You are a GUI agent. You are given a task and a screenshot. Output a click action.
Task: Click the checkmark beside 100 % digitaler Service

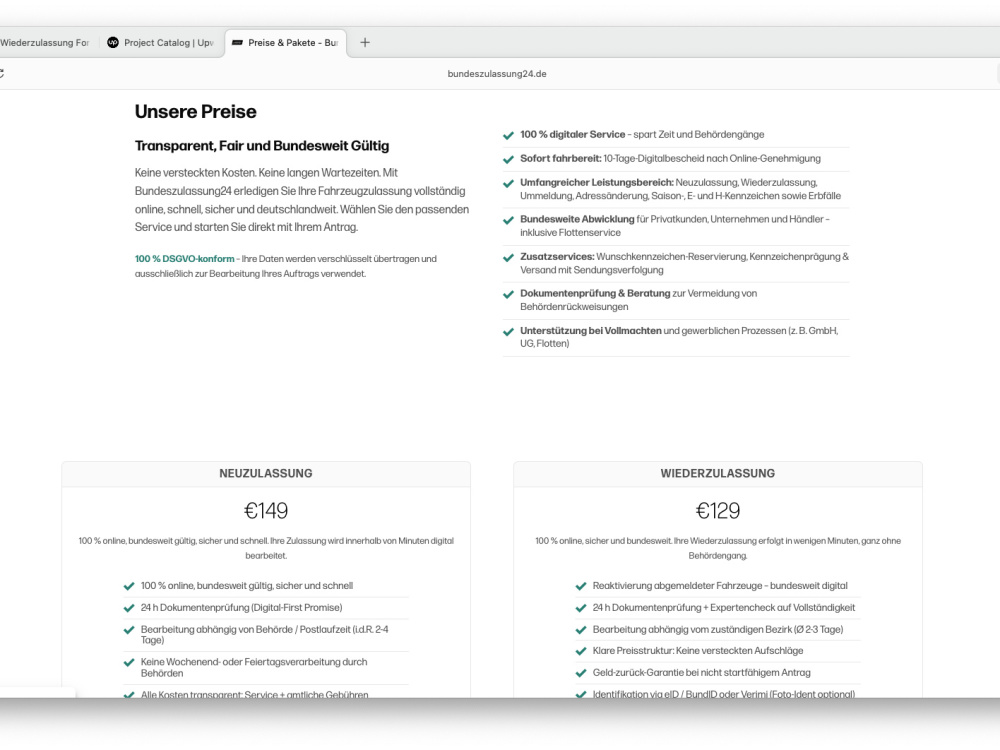(508, 135)
